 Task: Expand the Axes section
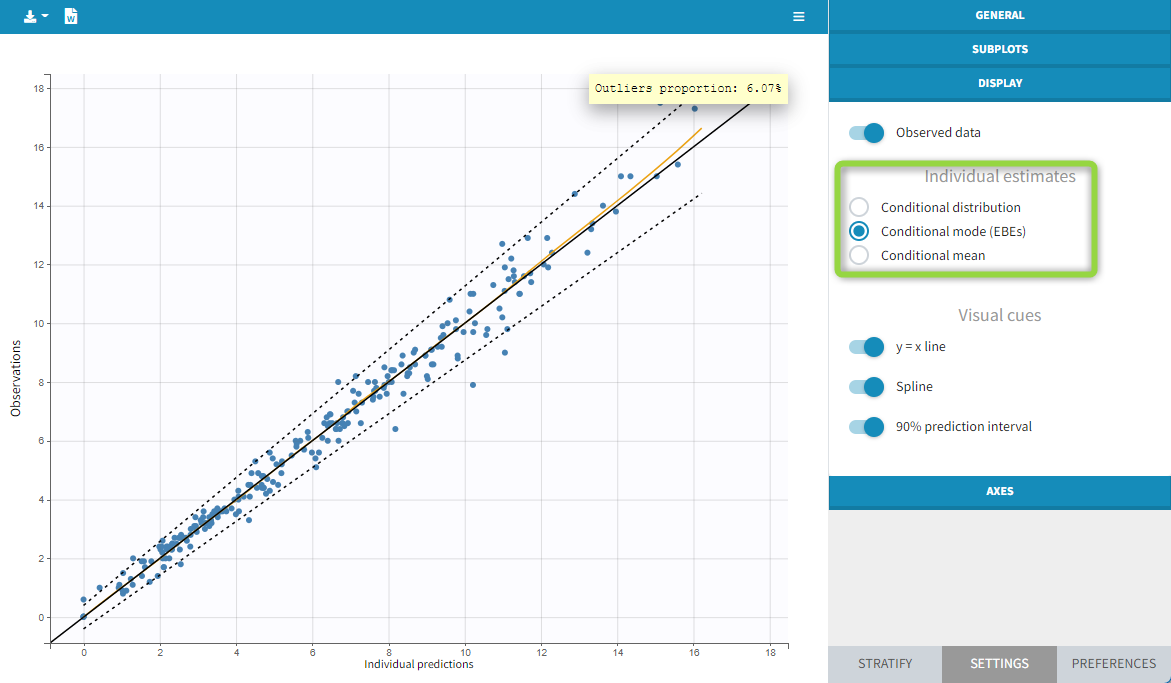pyautogui.click(x=999, y=491)
